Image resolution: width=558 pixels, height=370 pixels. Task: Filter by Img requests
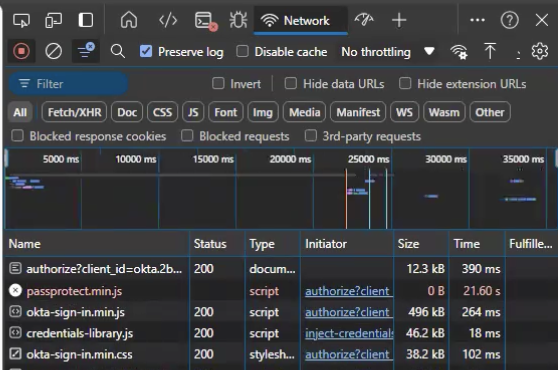(263, 112)
